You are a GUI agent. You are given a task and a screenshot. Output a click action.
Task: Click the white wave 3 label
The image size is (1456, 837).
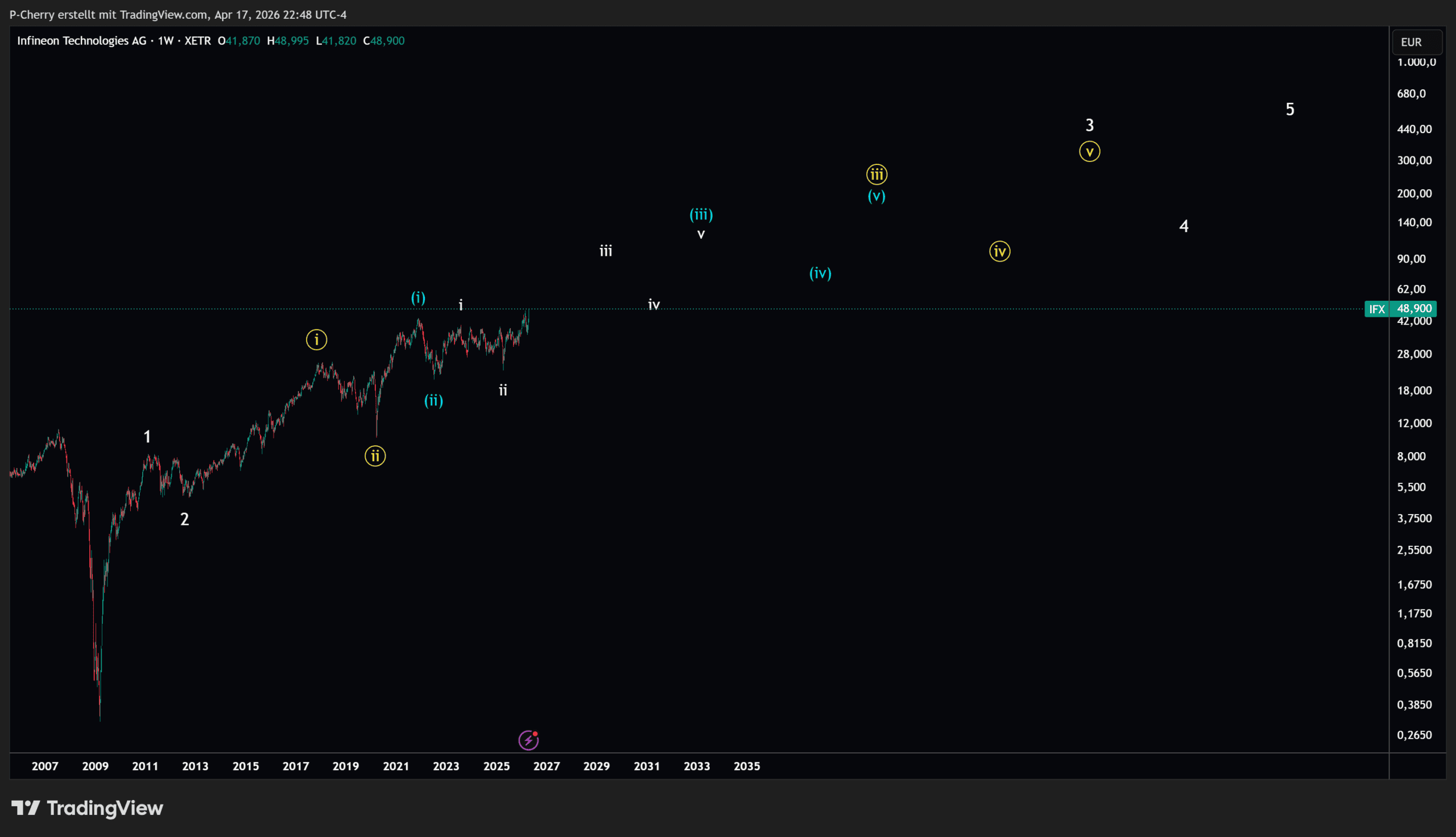(x=1089, y=125)
